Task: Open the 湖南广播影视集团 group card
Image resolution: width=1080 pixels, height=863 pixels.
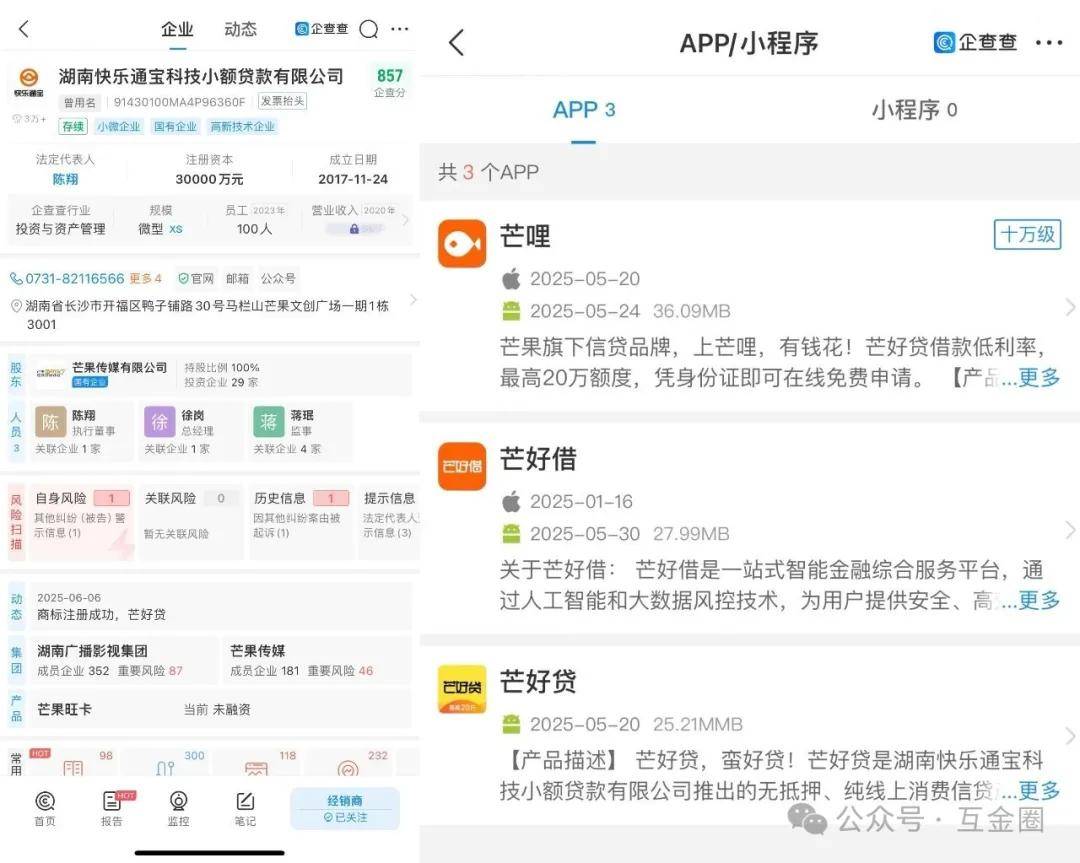Action: 124,660
